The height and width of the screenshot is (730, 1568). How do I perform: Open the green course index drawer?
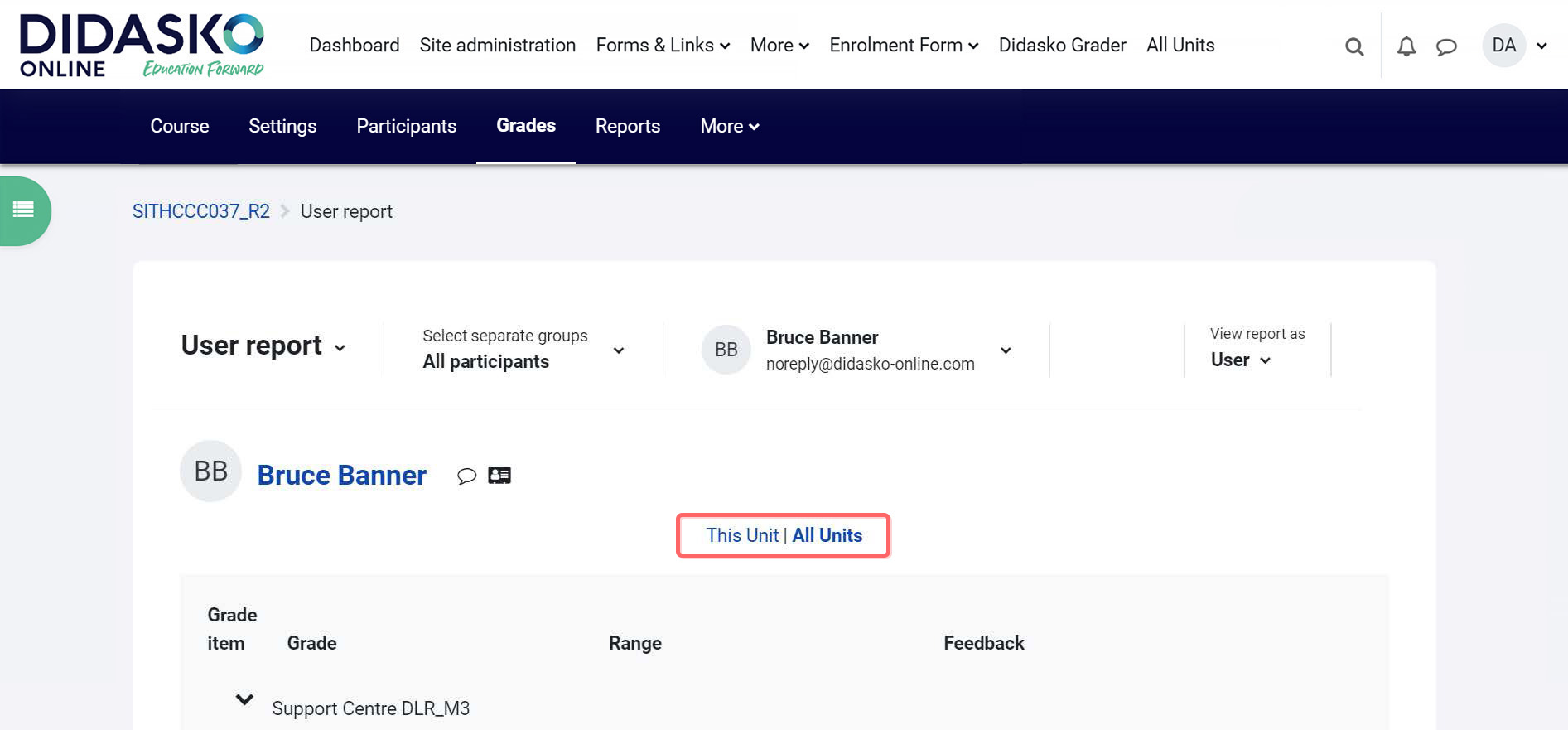tap(24, 210)
